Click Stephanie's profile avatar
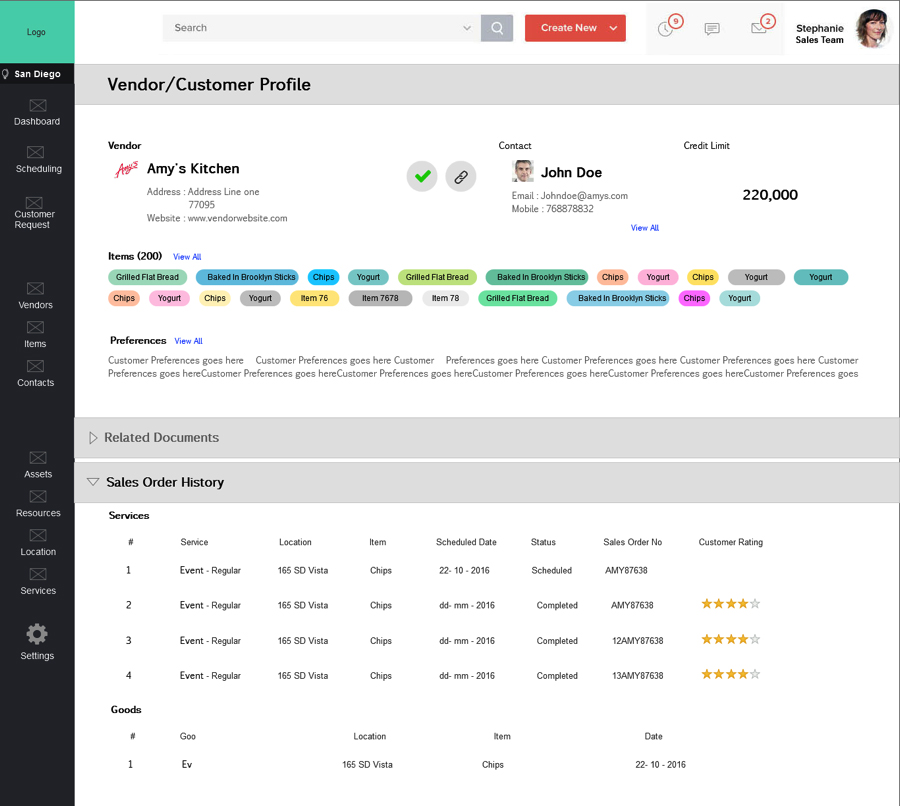This screenshot has width=900, height=806. [x=873, y=29]
